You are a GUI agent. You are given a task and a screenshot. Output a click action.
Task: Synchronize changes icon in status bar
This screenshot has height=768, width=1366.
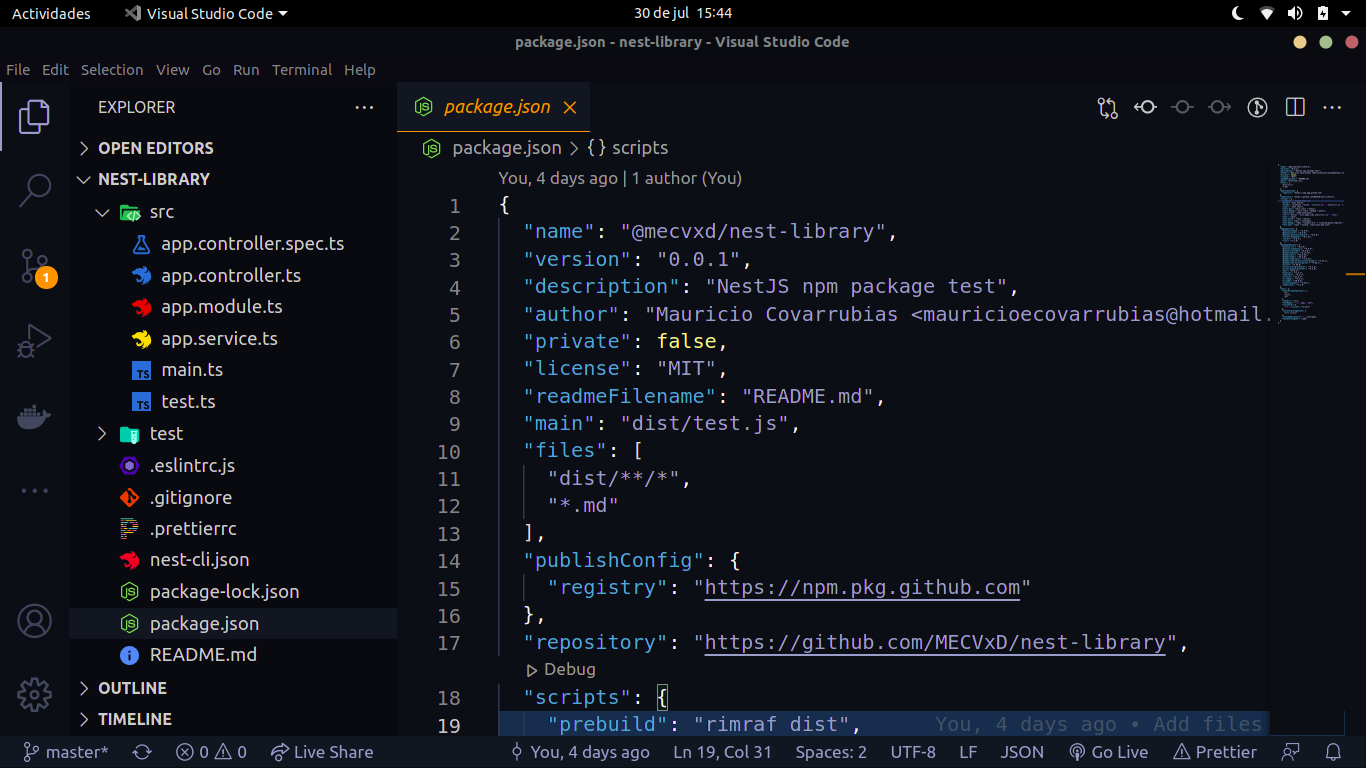(142, 752)
